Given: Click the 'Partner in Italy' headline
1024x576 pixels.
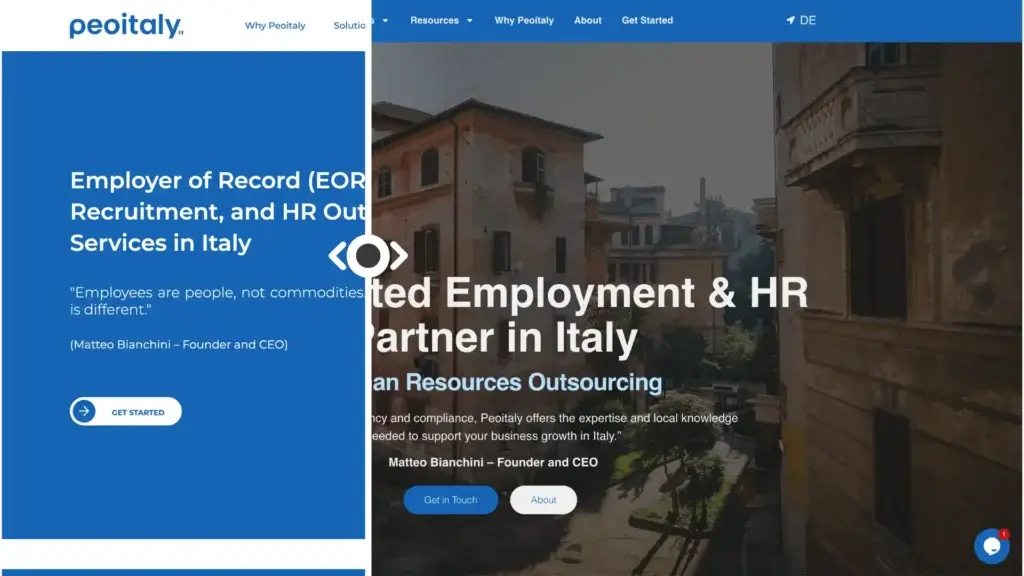Looking at the screenshot, I should [x=505, y=338].
